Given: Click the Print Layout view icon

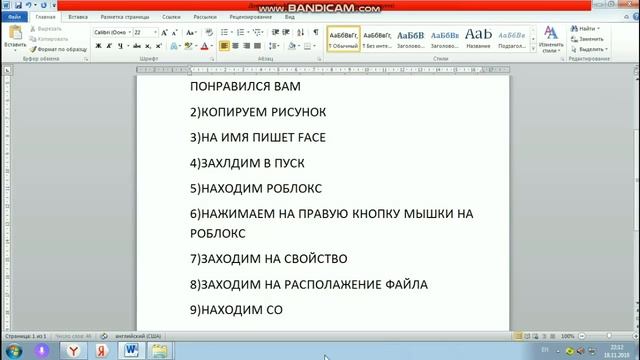Looking at the screenshot, I should point(518,336).
